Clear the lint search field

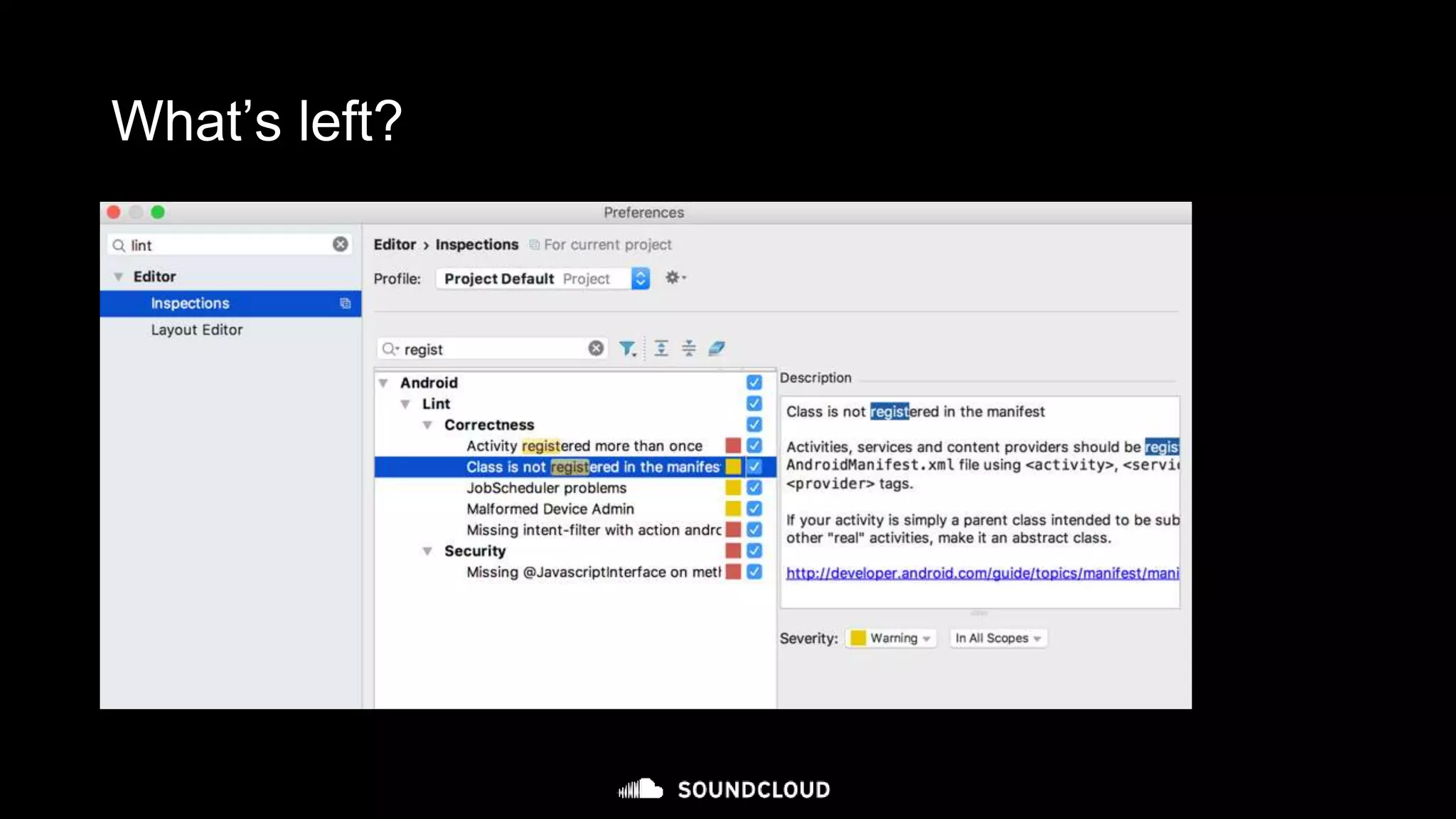341,245
